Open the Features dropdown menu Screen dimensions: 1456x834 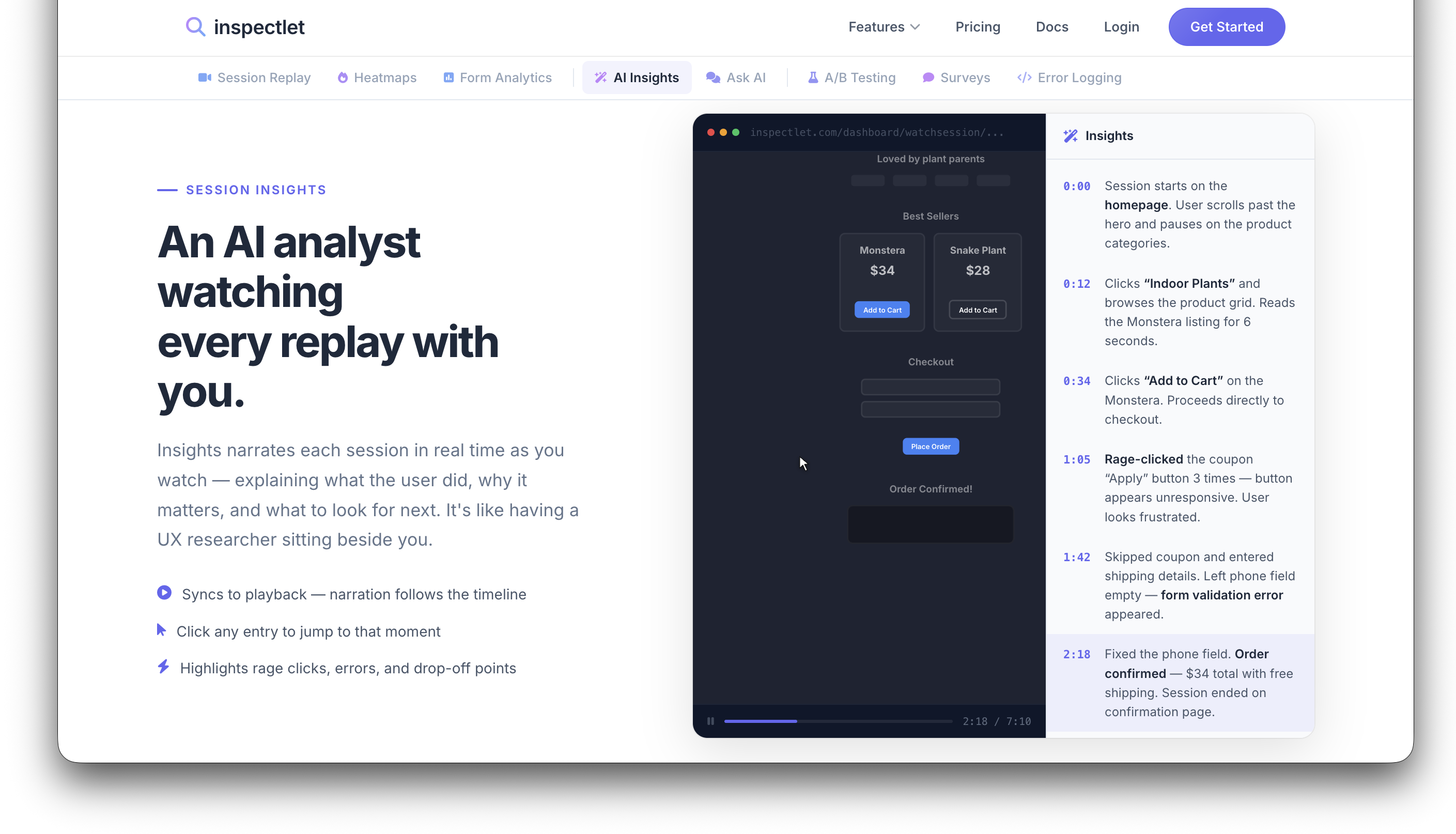tap(884, 26)
